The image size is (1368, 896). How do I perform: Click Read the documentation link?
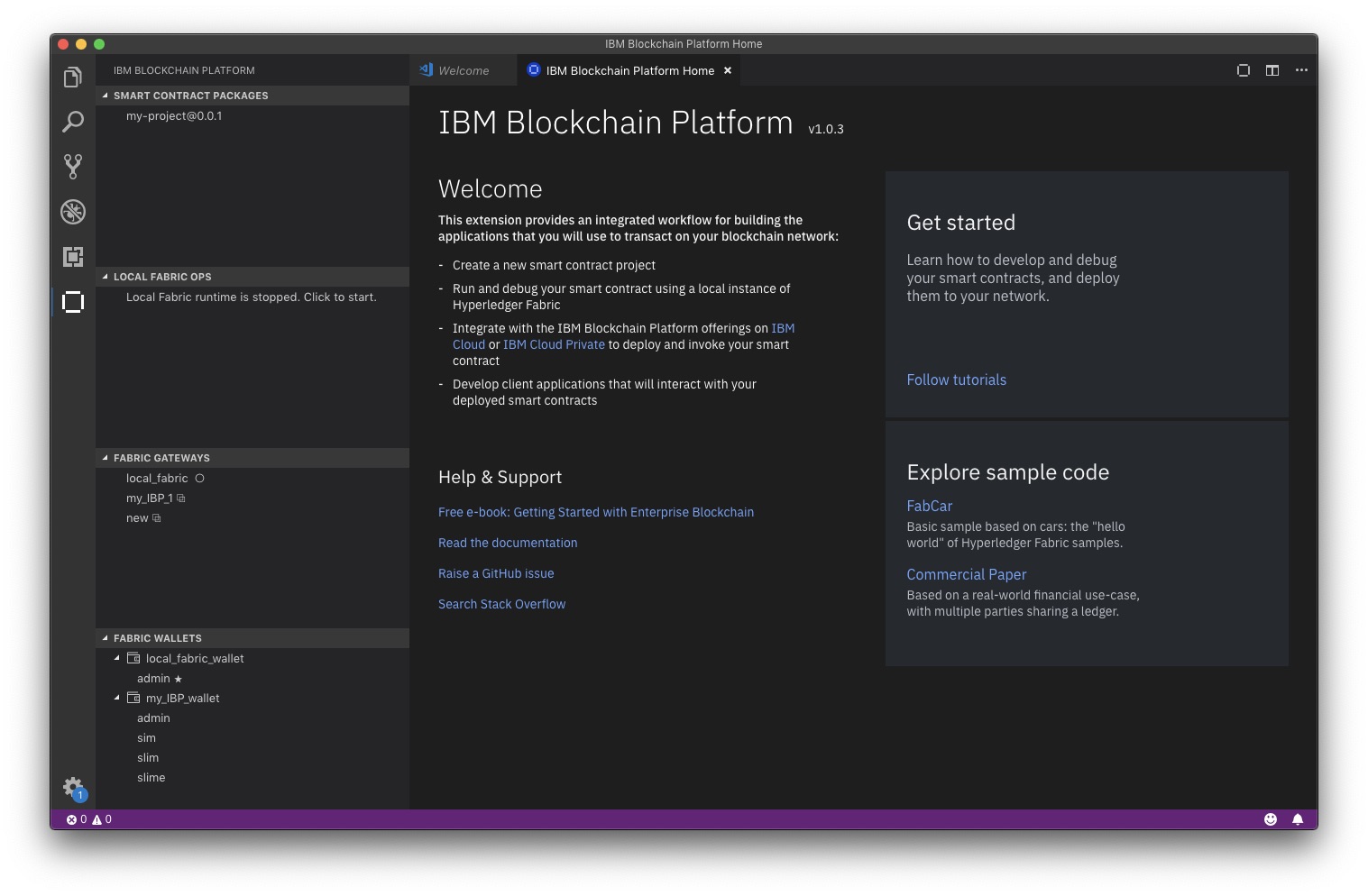click(x=508, y=543)
